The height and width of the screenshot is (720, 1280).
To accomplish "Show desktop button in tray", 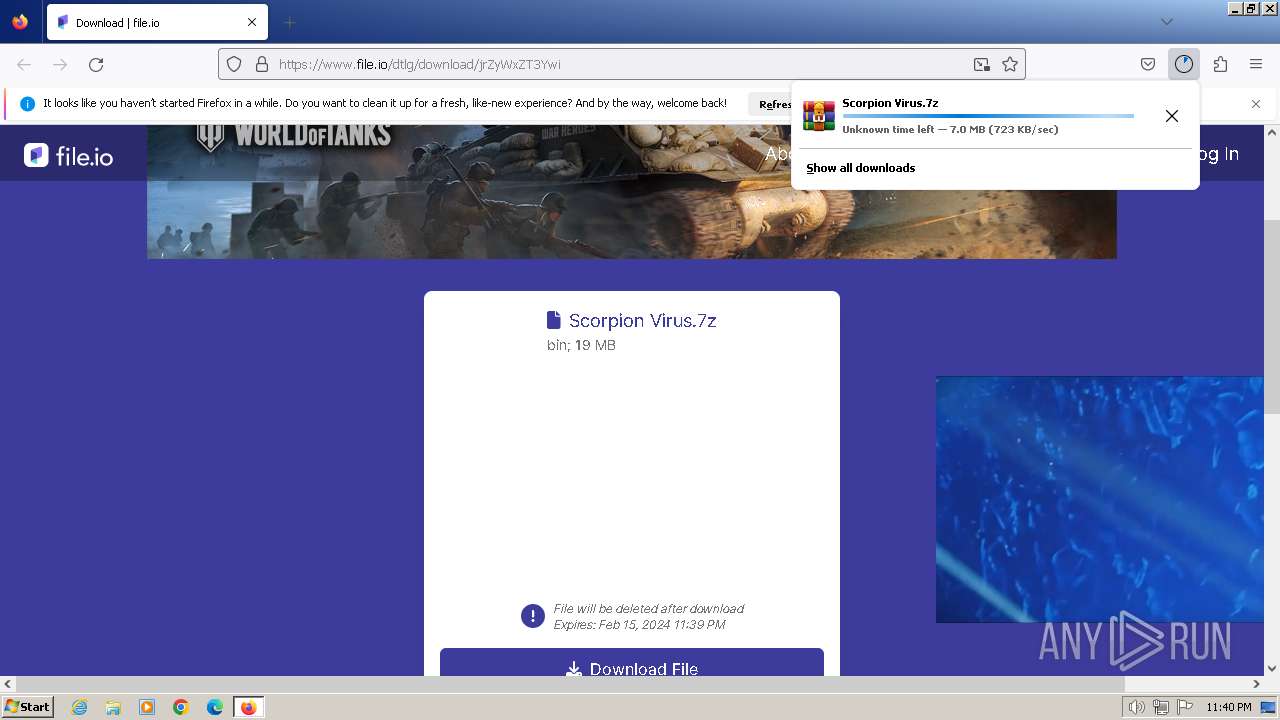I will [x=1268, y=707].
